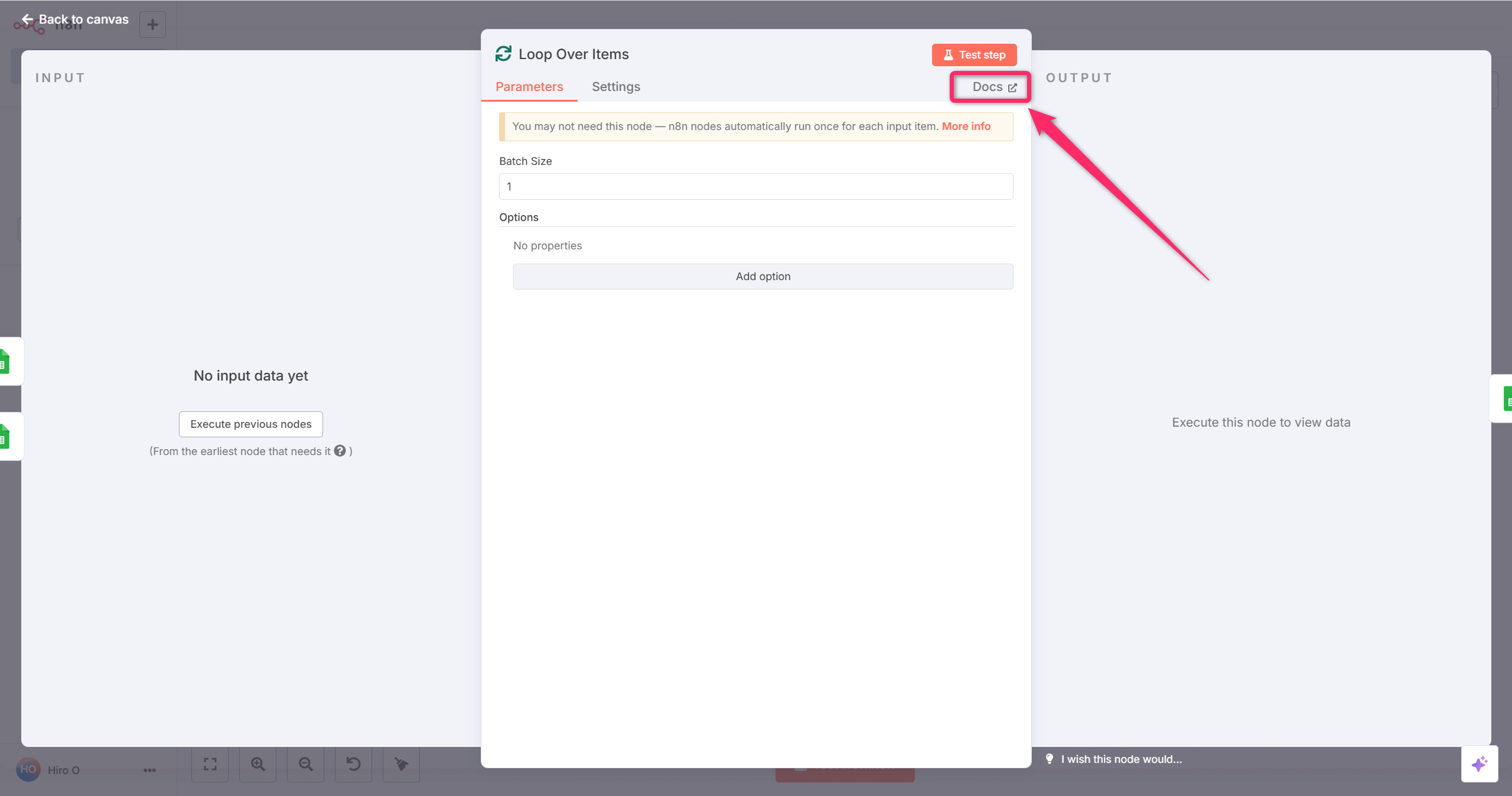The width and height of the screenshot is (1512, 796).
Task: Click Execute previous nodes button
Action: pyautogui.click(x=251, y=424)
